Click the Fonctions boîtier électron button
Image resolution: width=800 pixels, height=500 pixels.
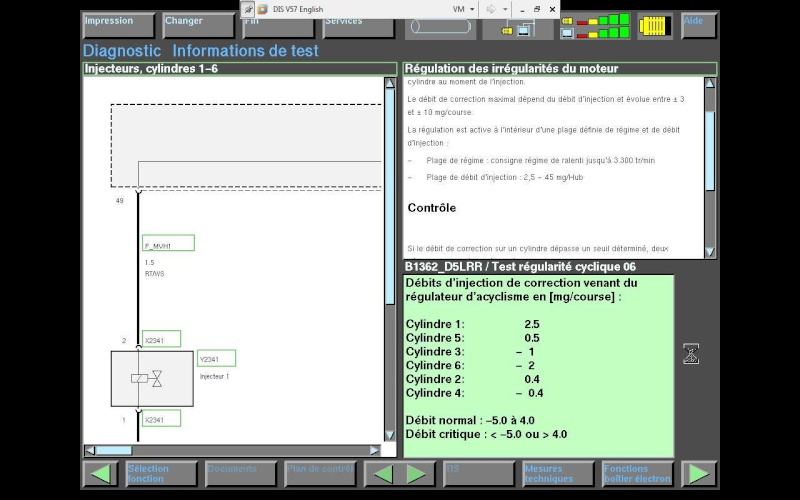pyautogui.click(x=638, y=474)
